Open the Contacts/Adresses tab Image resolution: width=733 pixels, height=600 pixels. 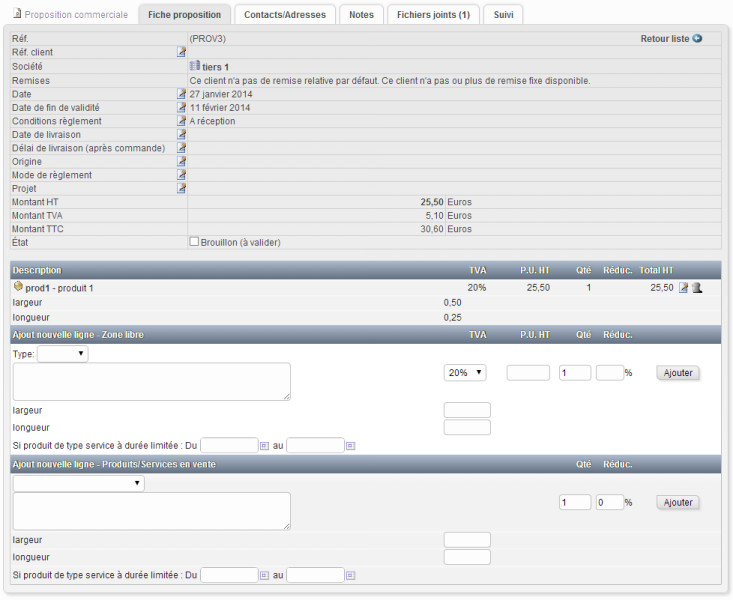click(285, 14)
